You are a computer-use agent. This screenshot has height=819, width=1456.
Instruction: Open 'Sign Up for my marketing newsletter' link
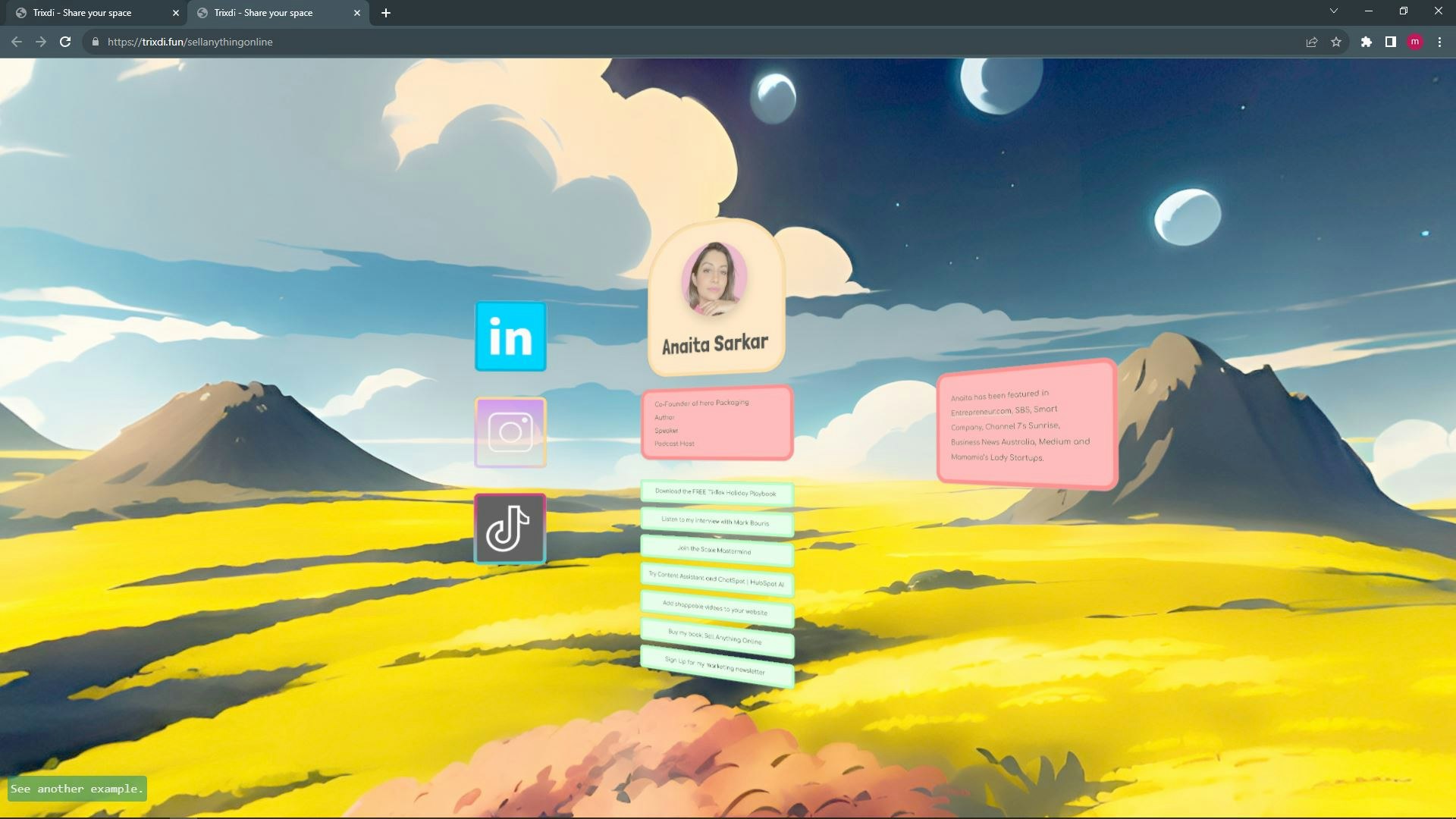[717, 666]
